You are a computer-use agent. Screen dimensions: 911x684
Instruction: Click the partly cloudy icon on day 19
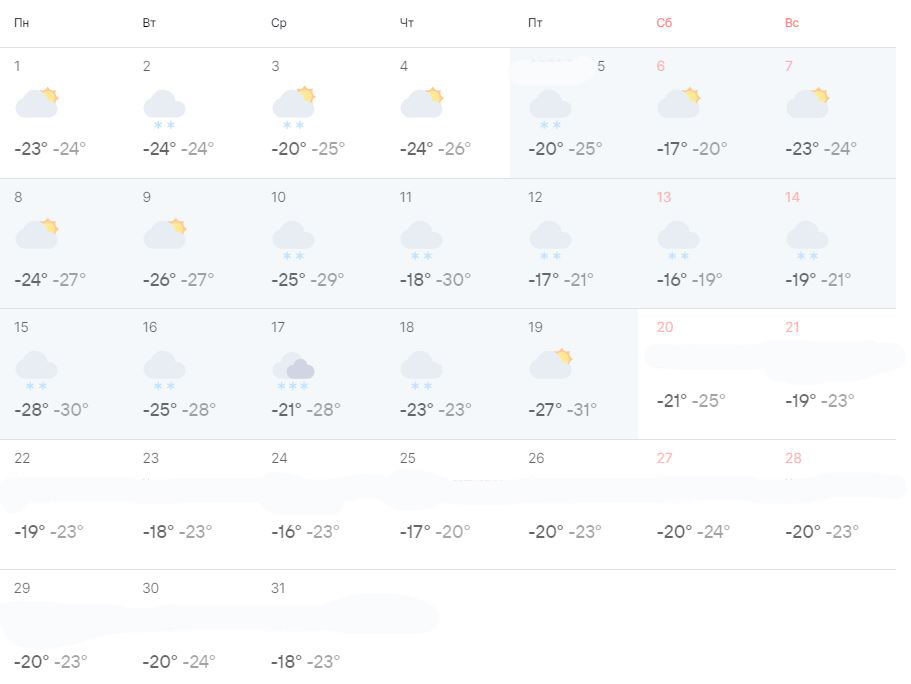pyautogui.click(x=550, y=364)
